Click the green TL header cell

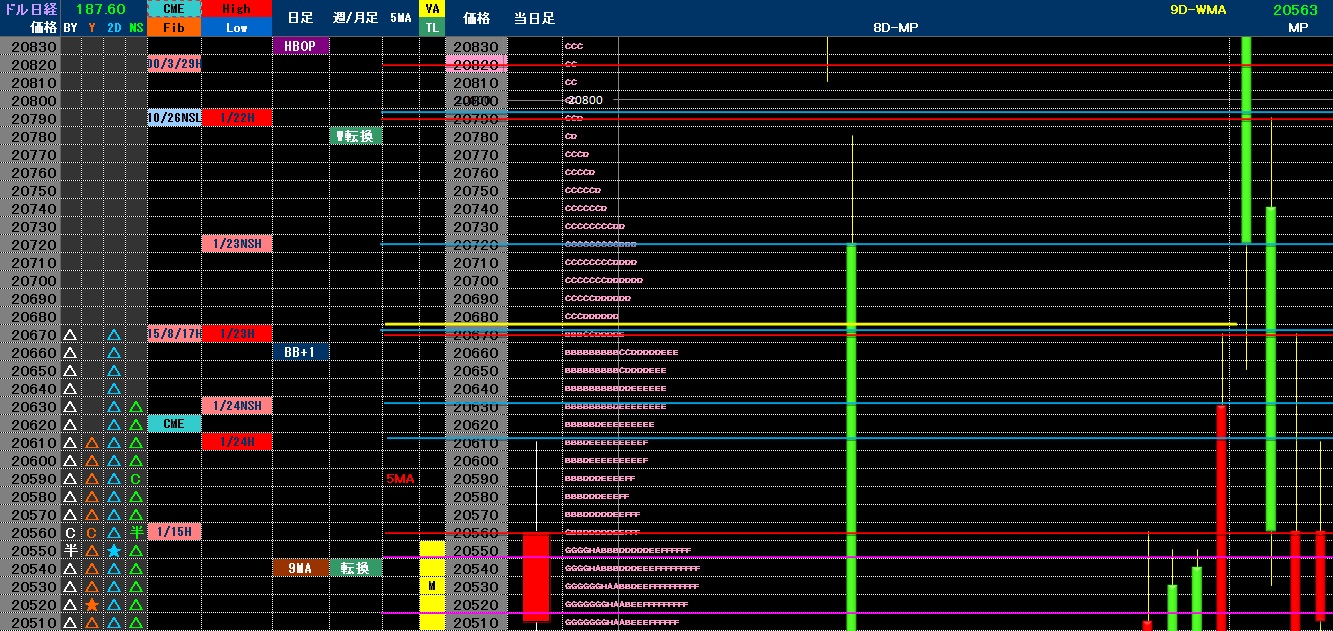coord(432,27)
